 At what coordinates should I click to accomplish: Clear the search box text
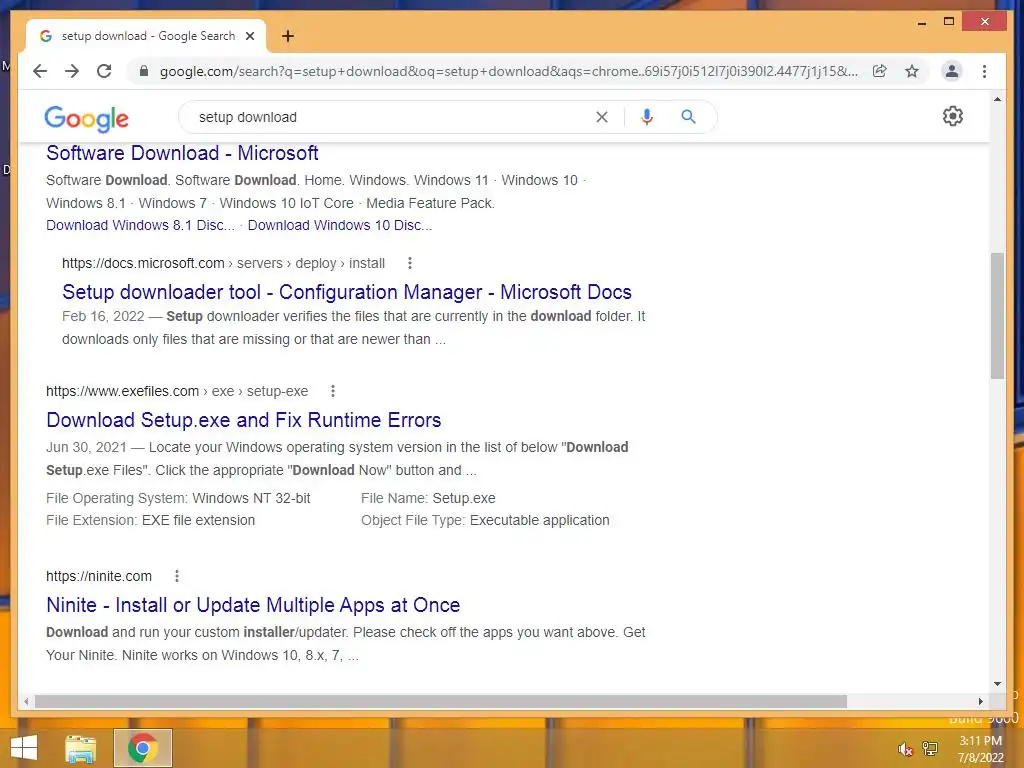[601, 117]
